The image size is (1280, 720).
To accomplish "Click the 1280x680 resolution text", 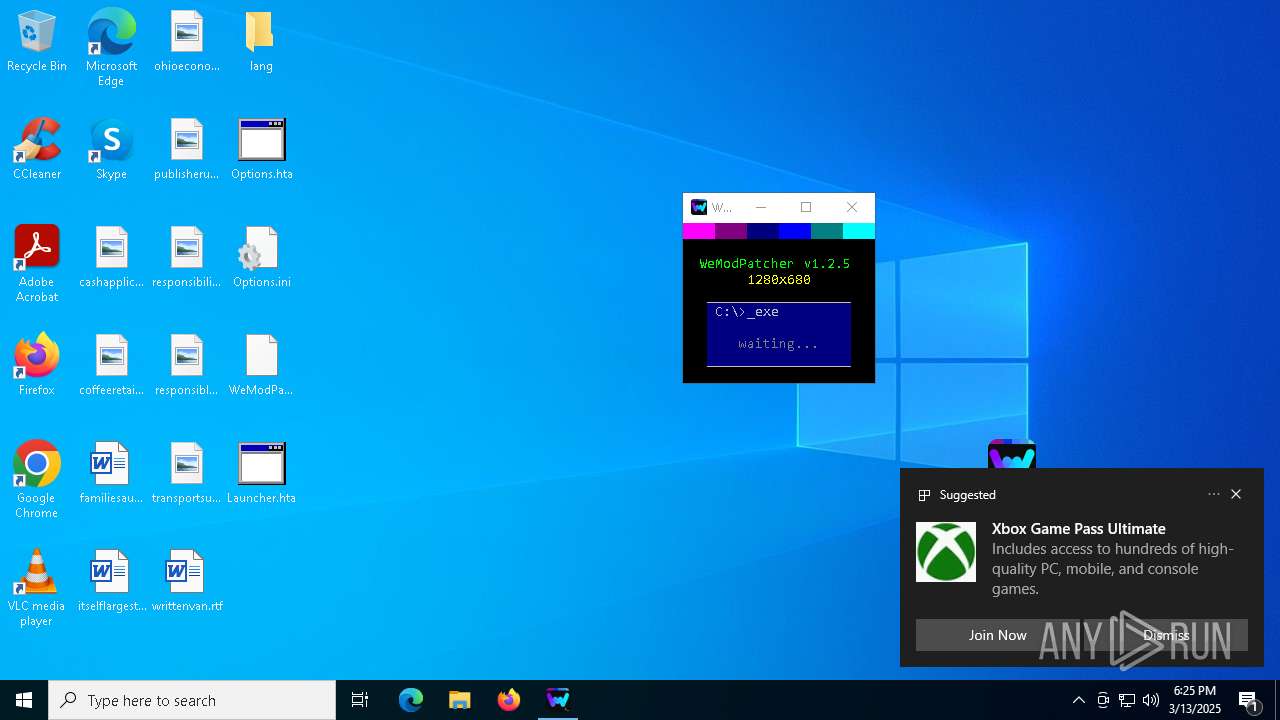I will [779, 280].
